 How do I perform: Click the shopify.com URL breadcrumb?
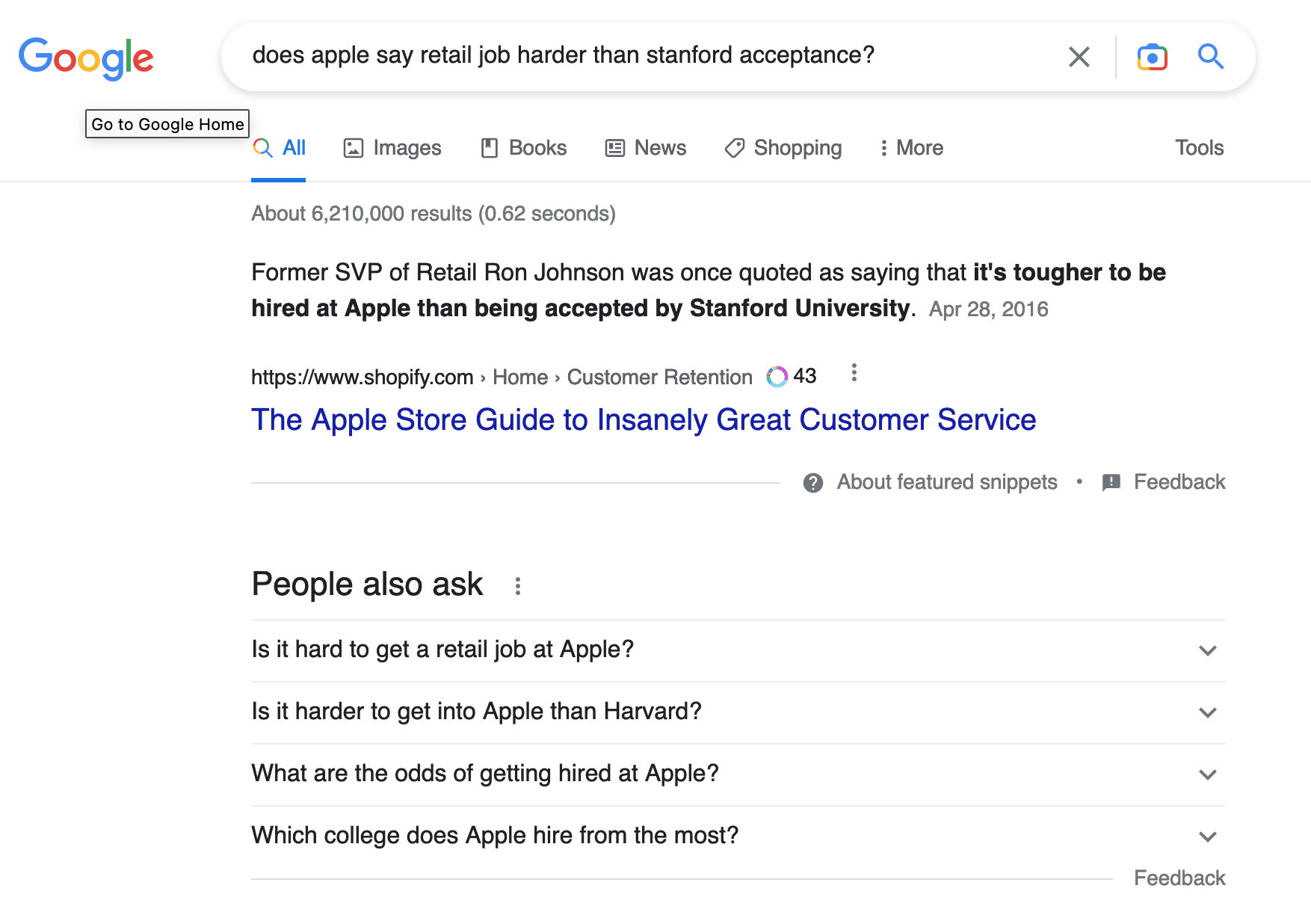502,378
